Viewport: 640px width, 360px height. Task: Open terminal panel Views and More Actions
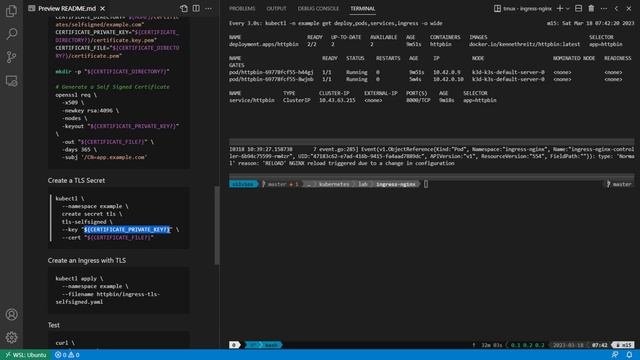click(x=604, y=8)
